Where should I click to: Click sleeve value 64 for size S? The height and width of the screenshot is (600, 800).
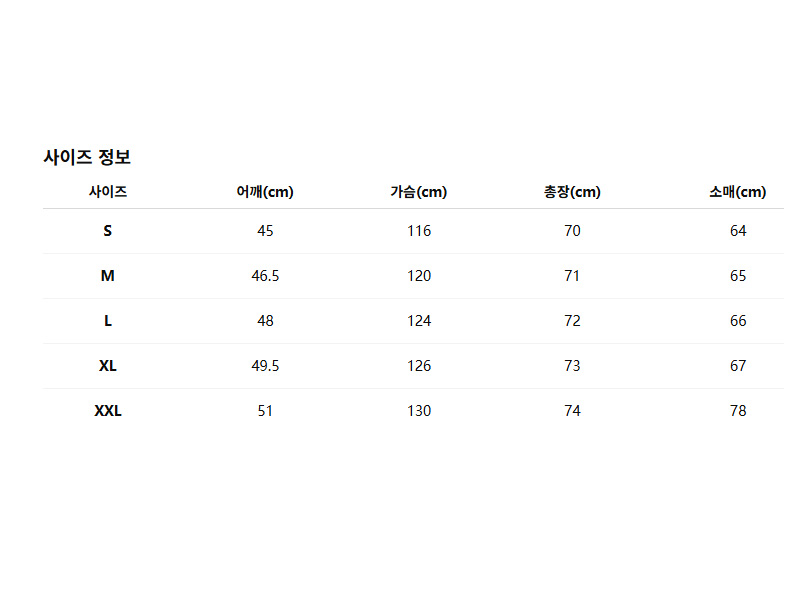738,231
